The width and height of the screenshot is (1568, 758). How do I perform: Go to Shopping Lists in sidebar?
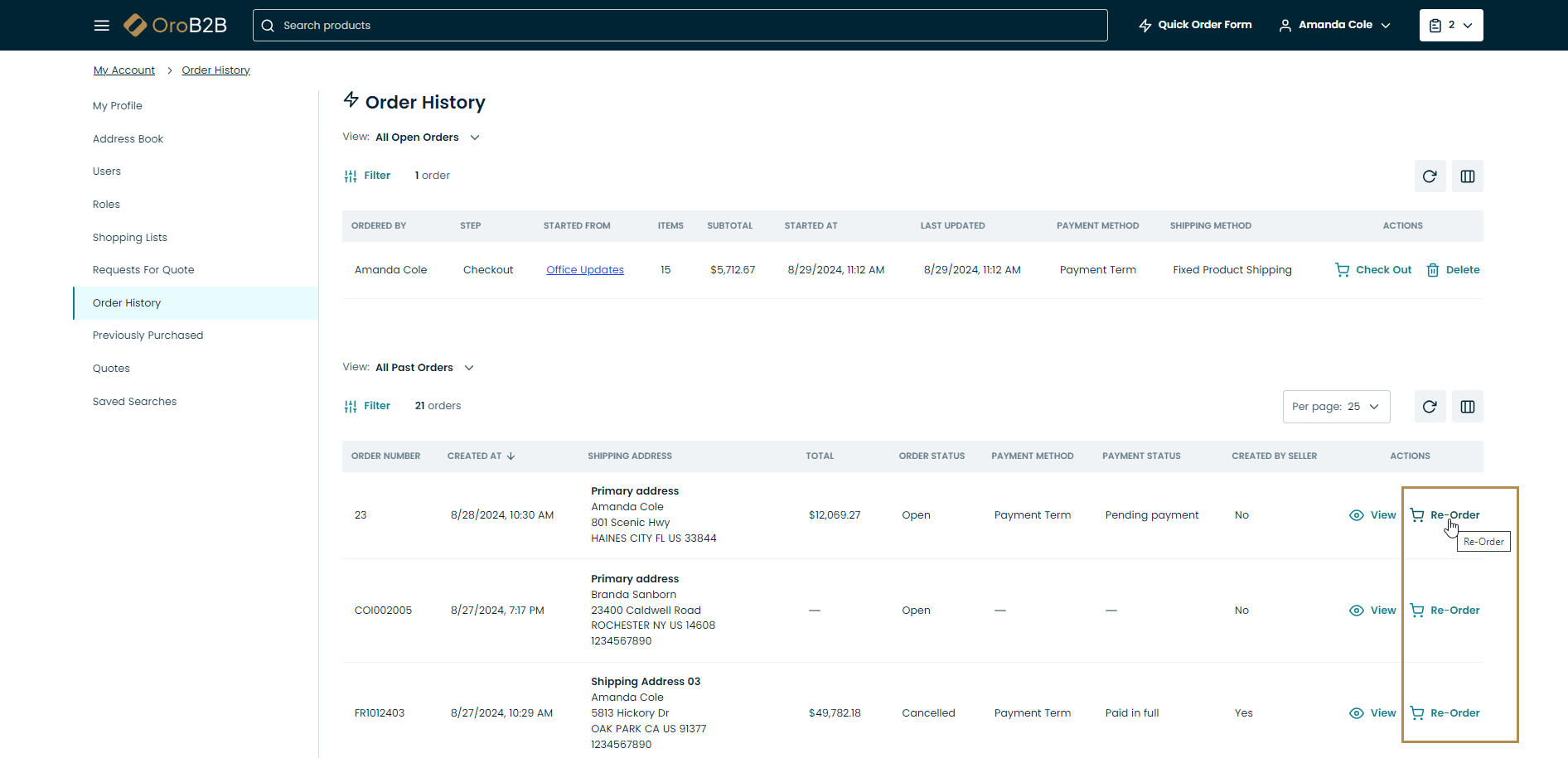click(x=130, y=238)
